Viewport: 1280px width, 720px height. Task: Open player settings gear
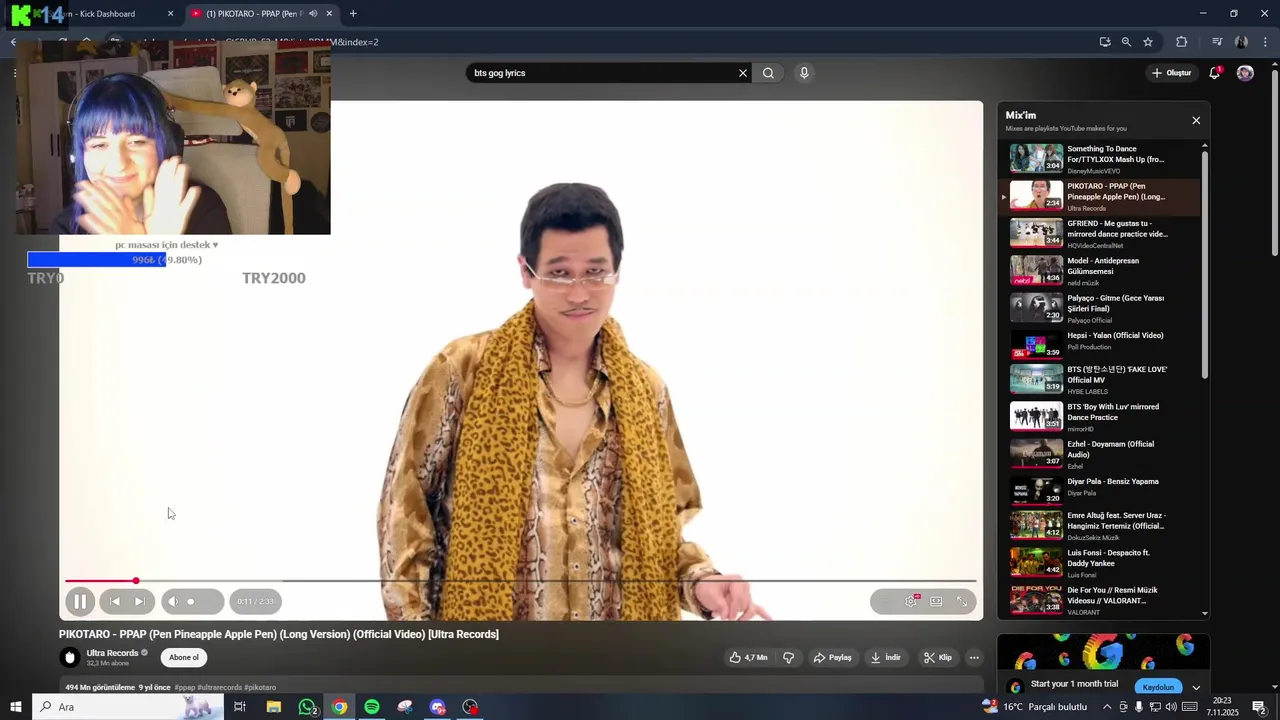pos(911,601)
